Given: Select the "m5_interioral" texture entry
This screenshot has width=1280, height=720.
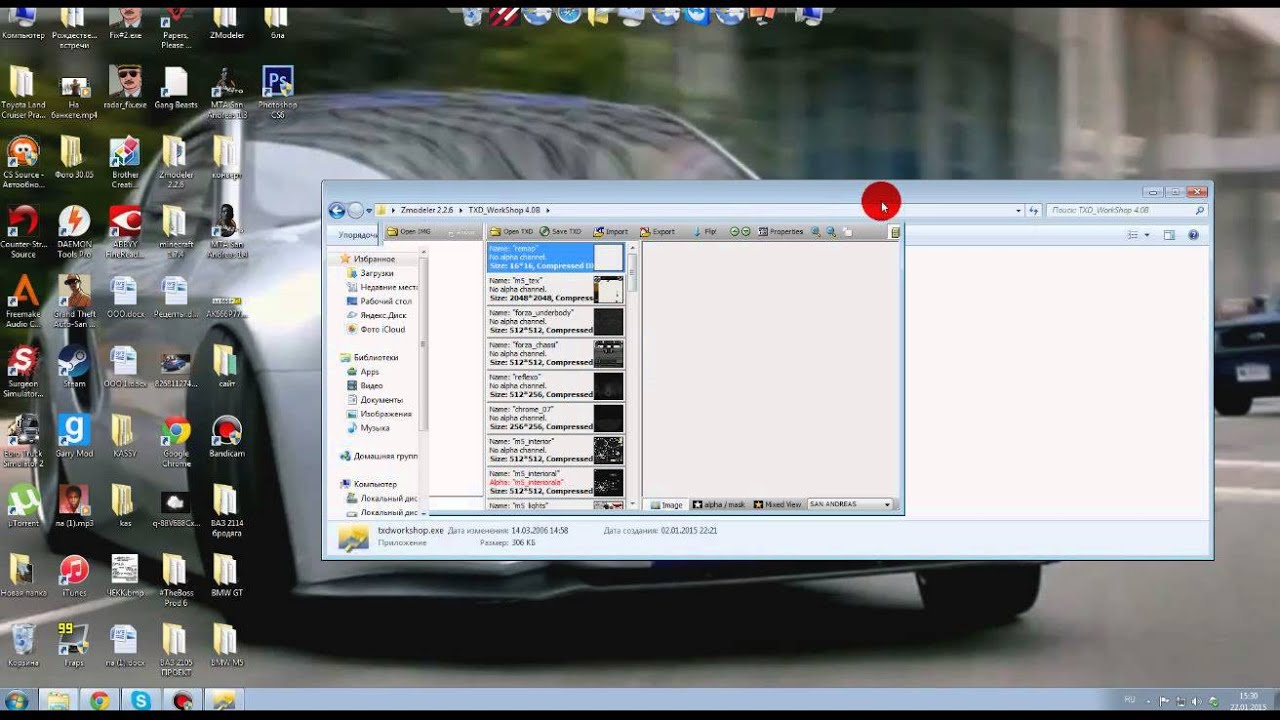Looking at the screenshot, I should [555, 482].
